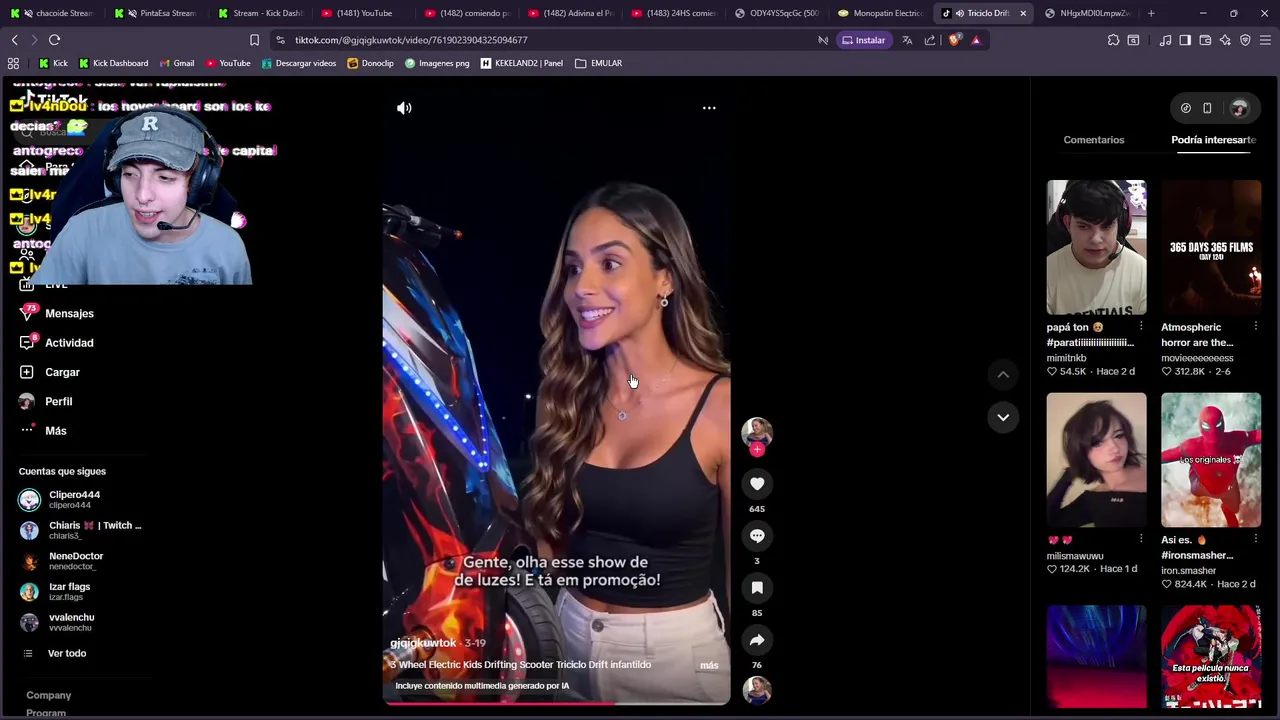Open the Brave Rewards triangle icon
This screenshot has height=720, width=1280.
[x=976, y=40]
